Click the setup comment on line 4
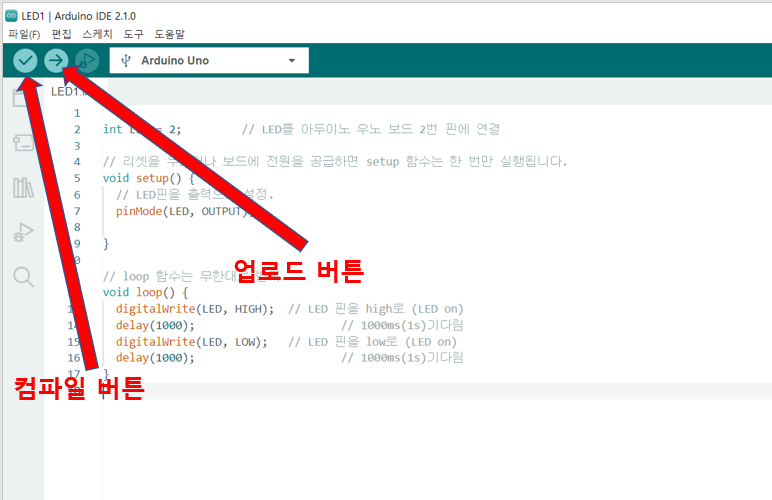Screen dimensions: 772x500 pyautogui.click(x=335, y=161)
